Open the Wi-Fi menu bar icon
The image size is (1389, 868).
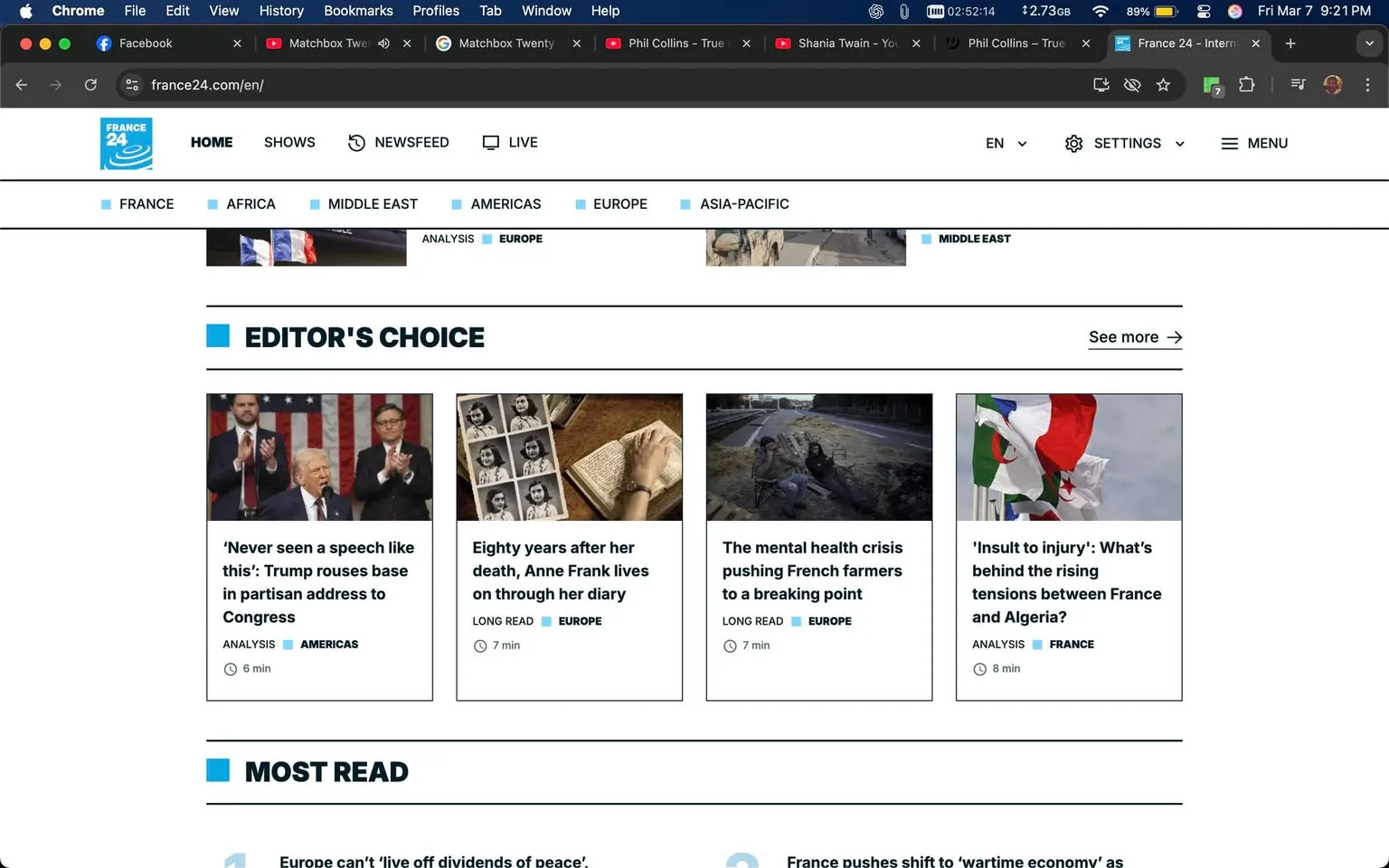(x=1101, y=11)
